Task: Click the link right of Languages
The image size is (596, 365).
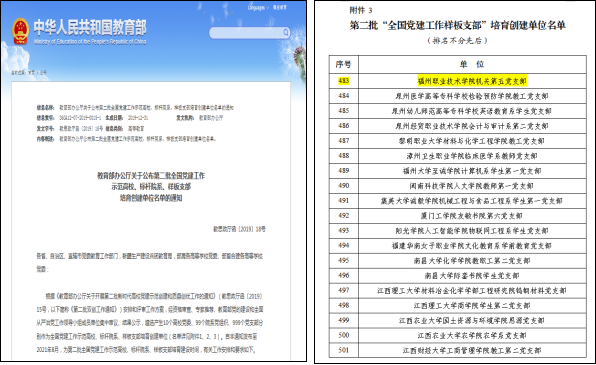Action: click(280, 8)
